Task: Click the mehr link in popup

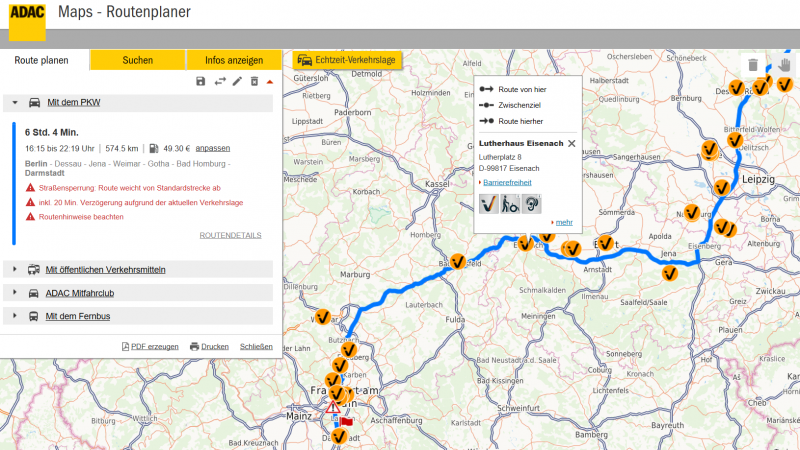Action: 564,222
